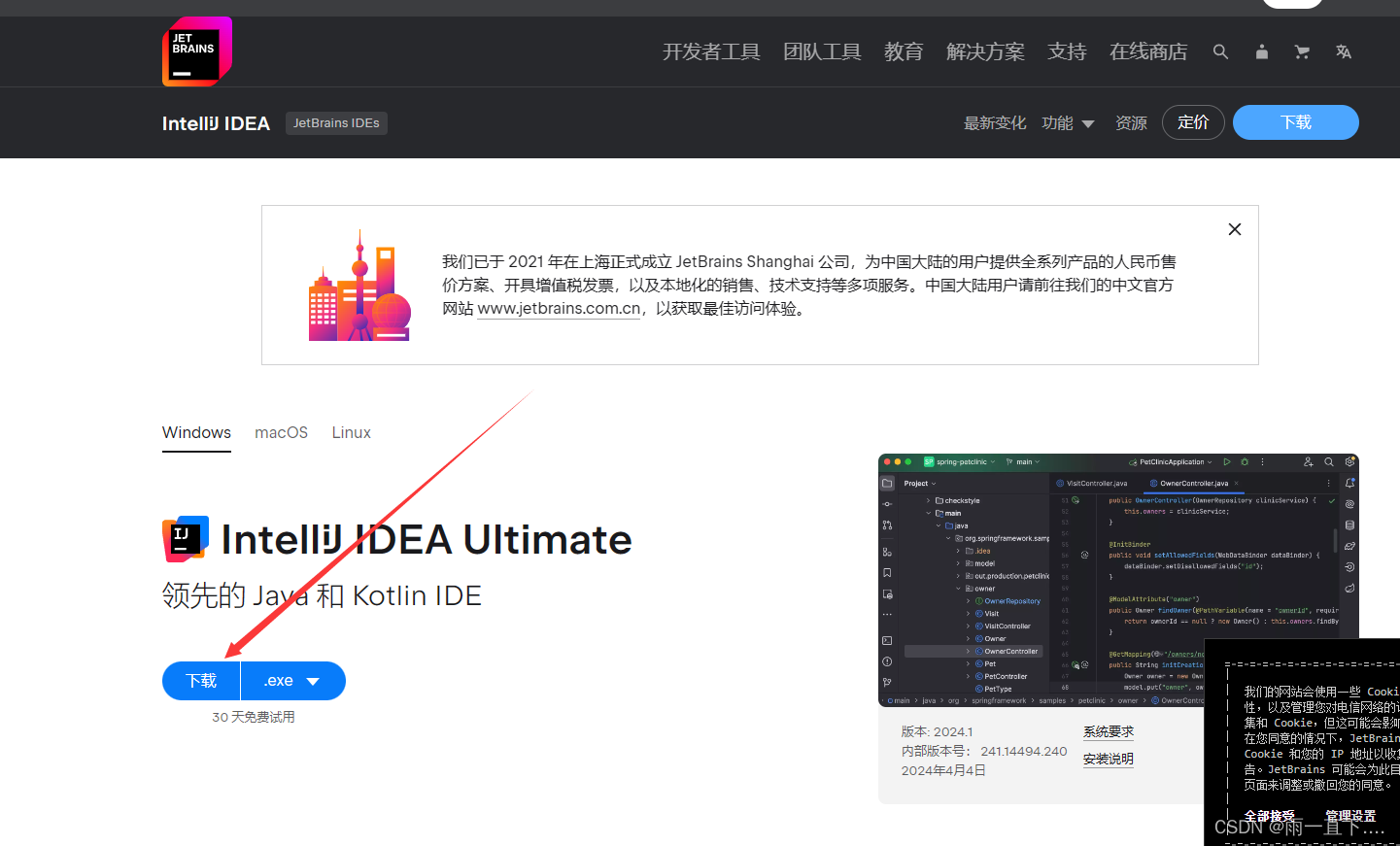Viewport: 1400px width, 846px height.
Task: Switch to the macOS tab
Action: pos(282,433)
